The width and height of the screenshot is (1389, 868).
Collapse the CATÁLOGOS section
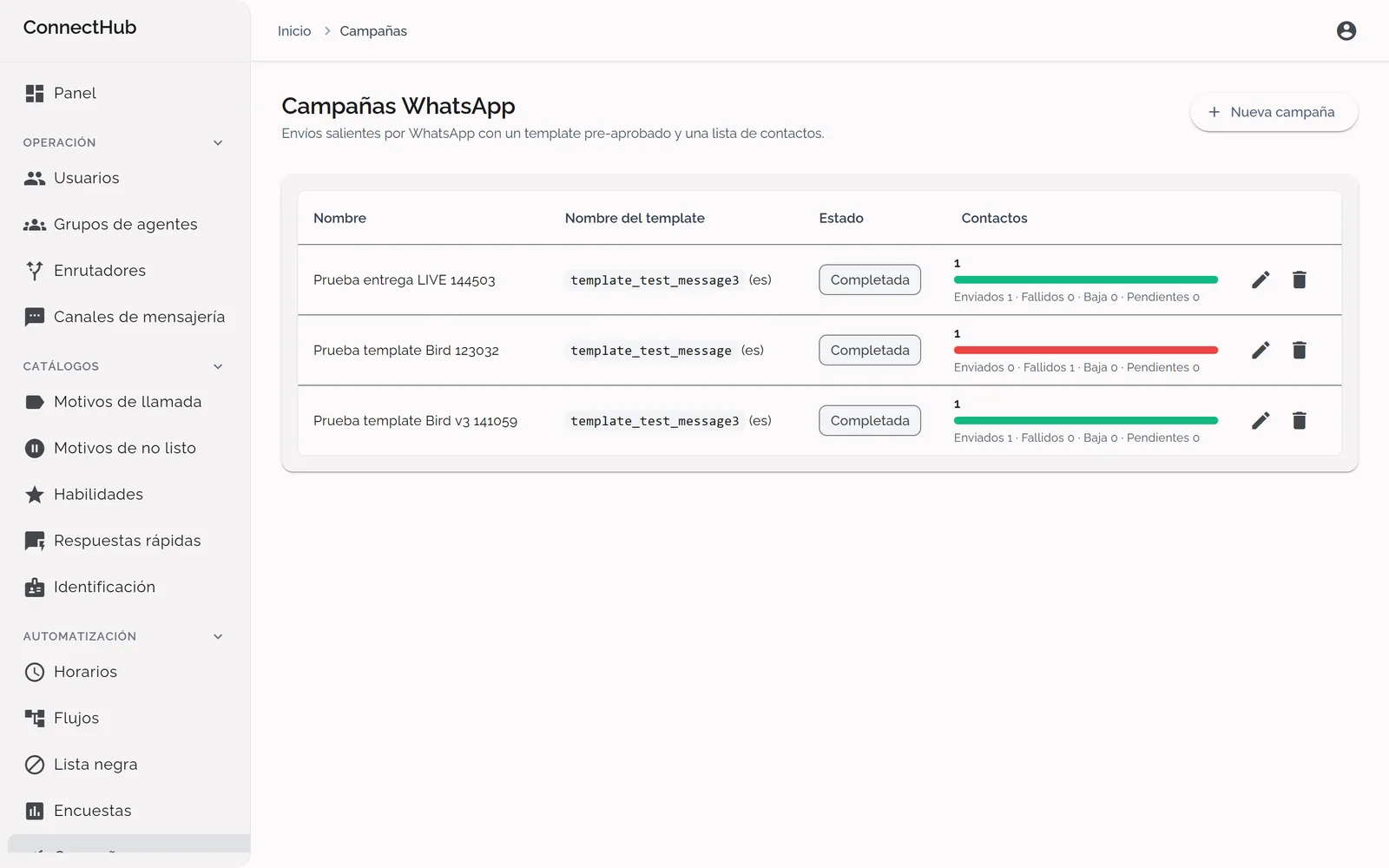[218, 366]
